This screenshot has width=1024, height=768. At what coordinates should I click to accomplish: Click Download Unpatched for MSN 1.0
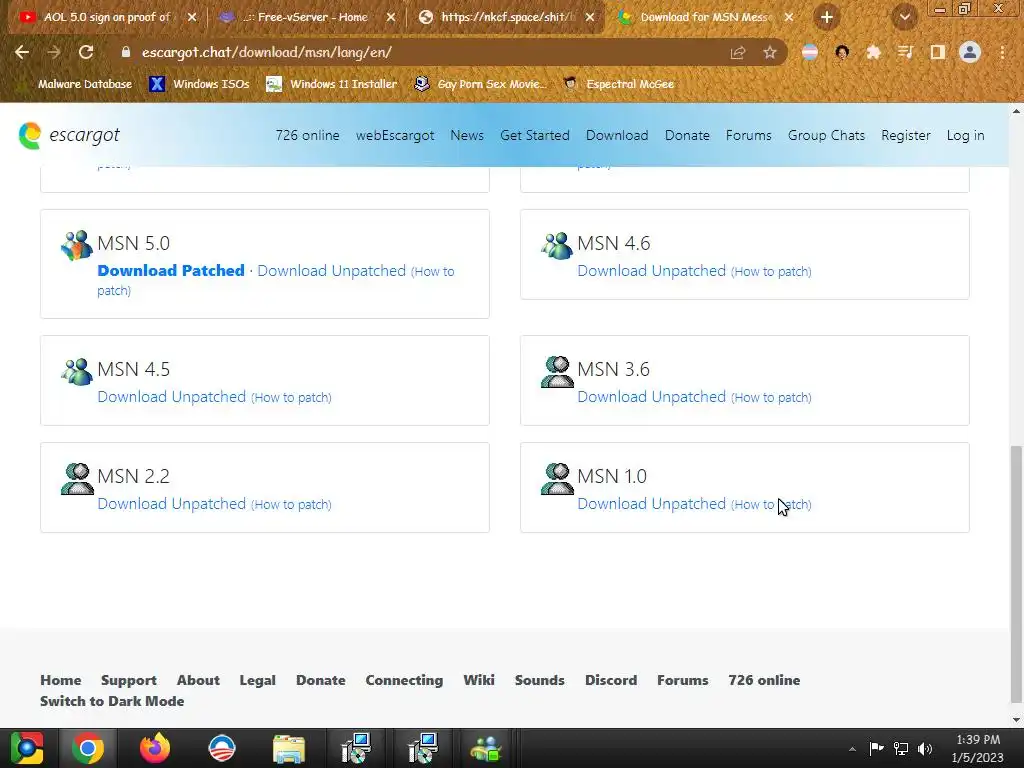tap(652, 504)
